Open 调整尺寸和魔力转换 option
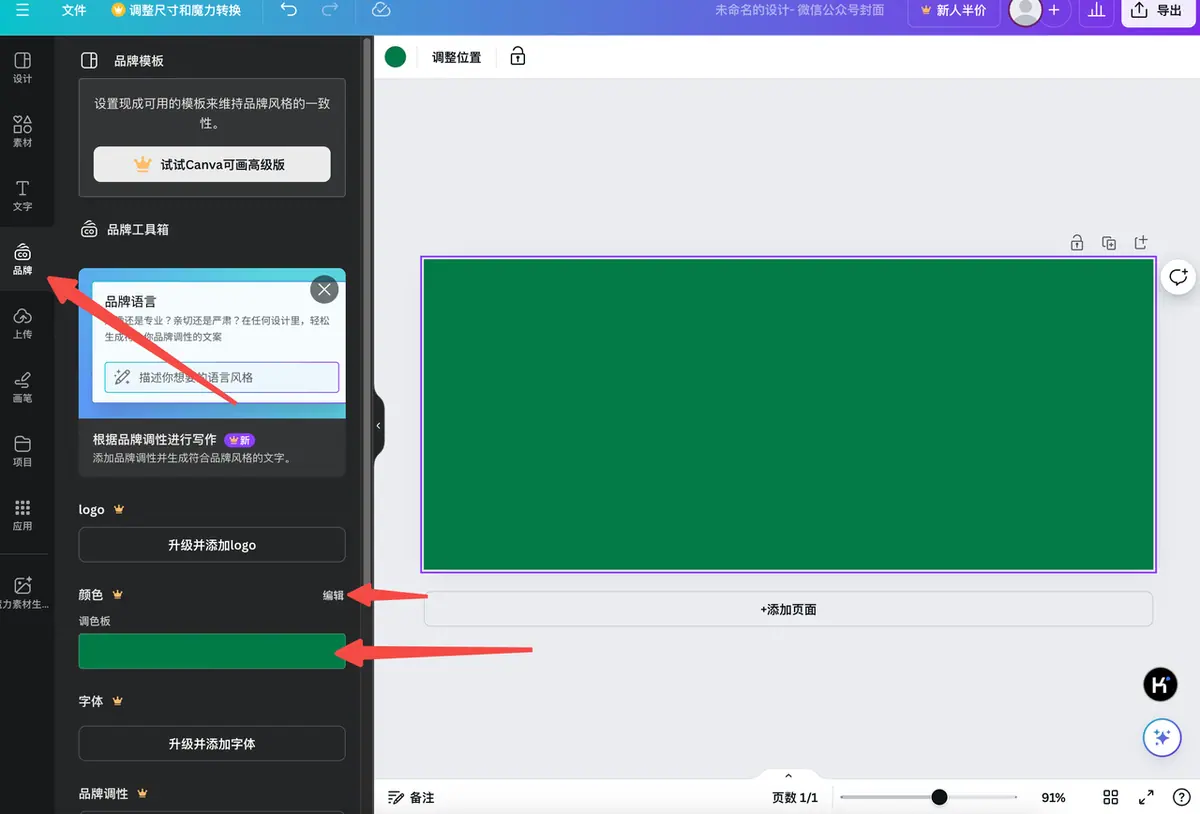Viewport: 1200px width, 814px height. 176,10
